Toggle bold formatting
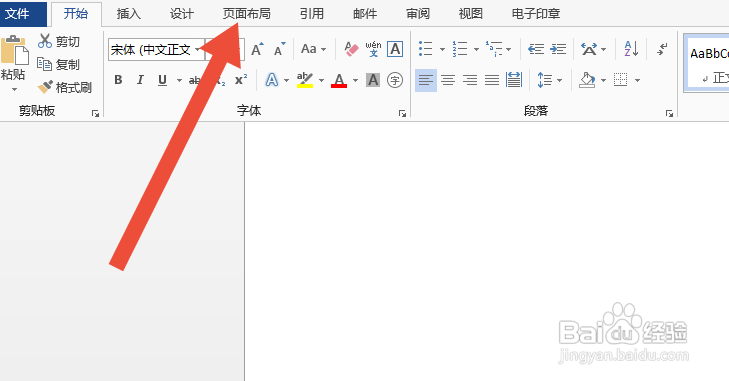This screenshot has width=729, height=381. click(x=118, y=80)
